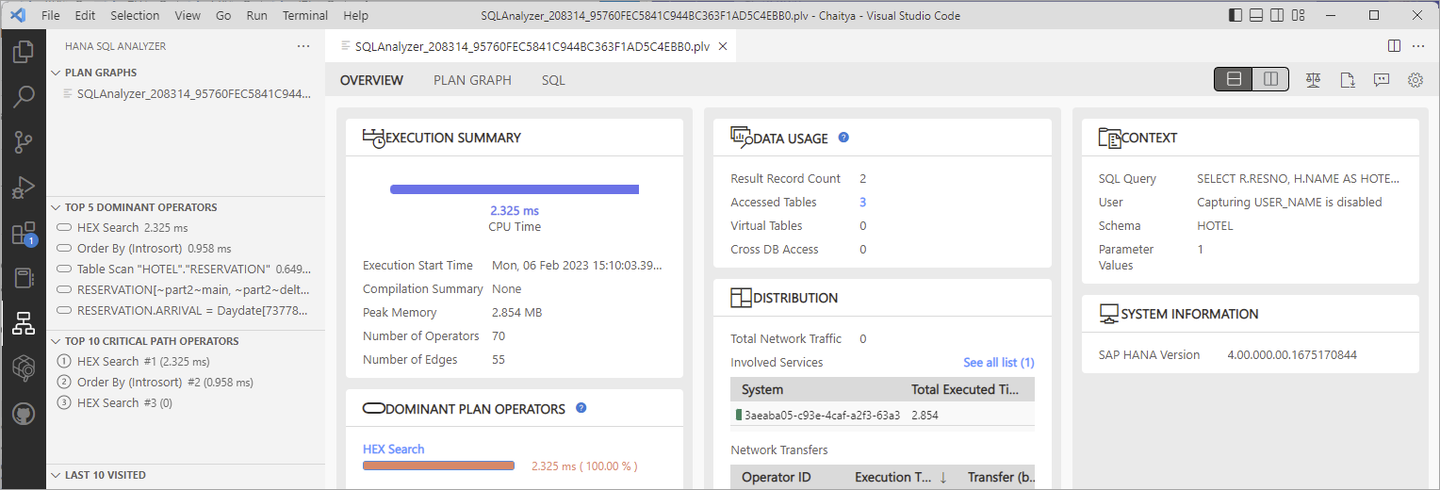Click the System Information monitor icon
This screenshot has height=490, width=1440.
click(x=1109, y=314)
